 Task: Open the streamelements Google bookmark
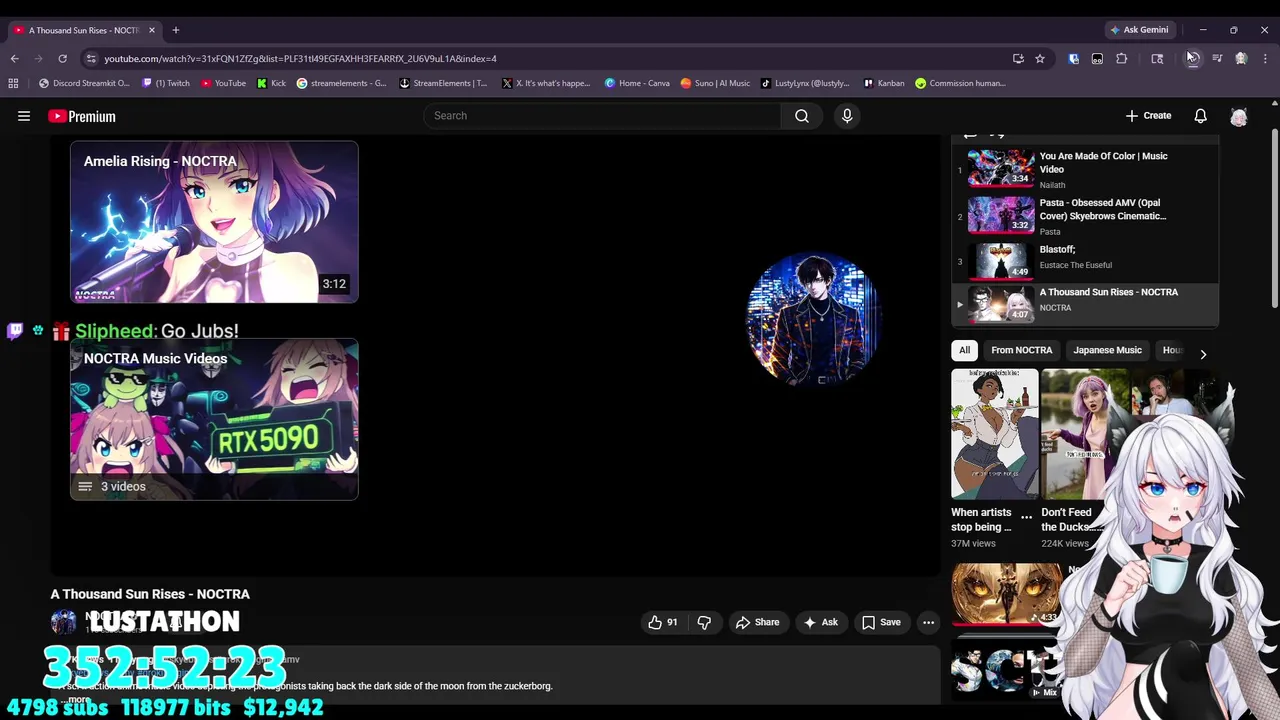coord(341,83)
